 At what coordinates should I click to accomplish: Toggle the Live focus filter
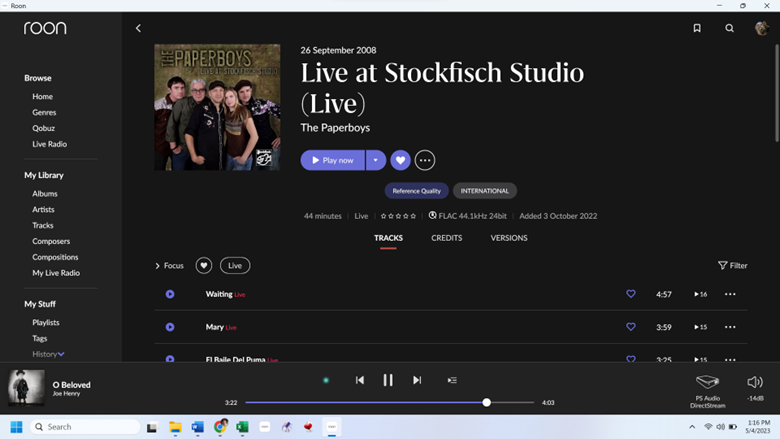pyautogui.click(x=235, y=265)
